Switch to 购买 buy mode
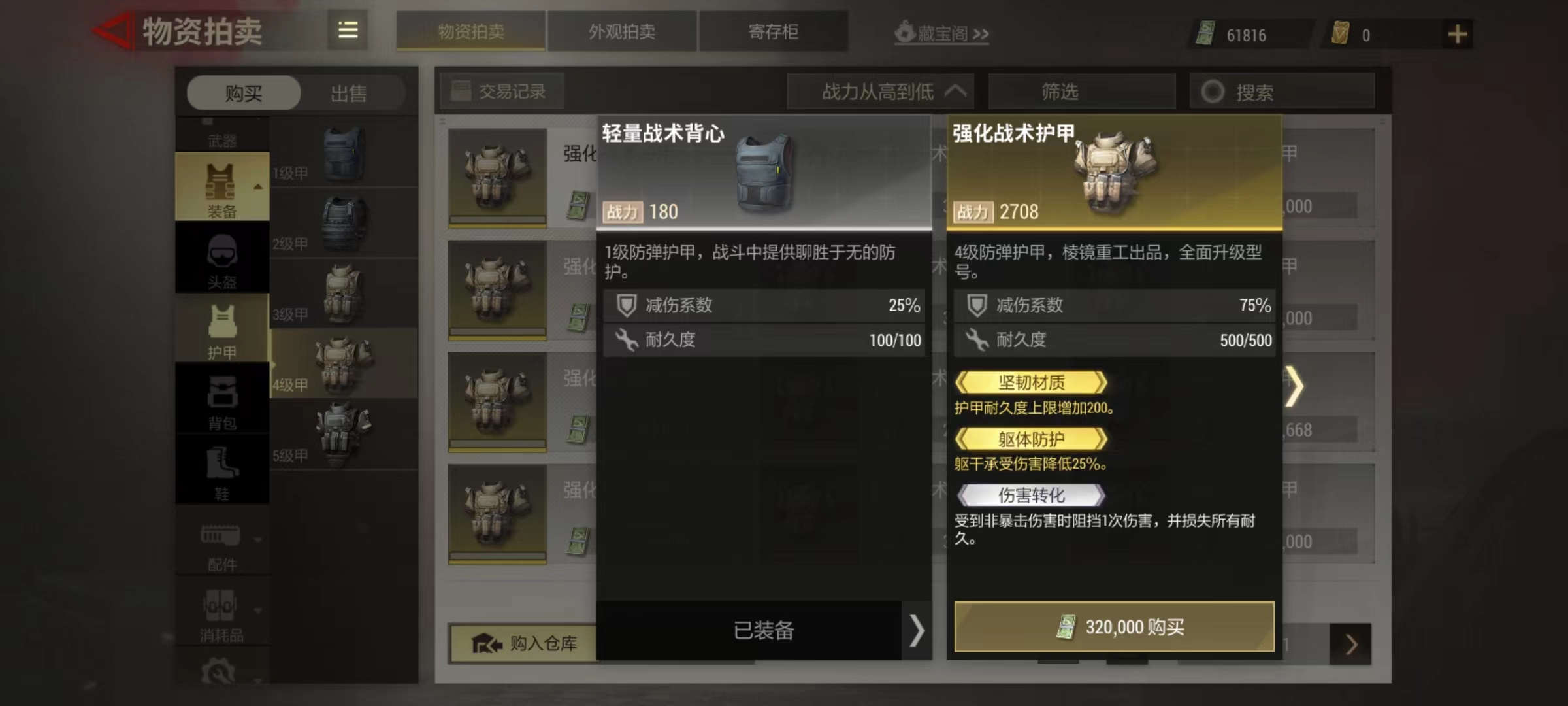The height and width of the screenshot is (706, 1568). (x=244, y=93)
